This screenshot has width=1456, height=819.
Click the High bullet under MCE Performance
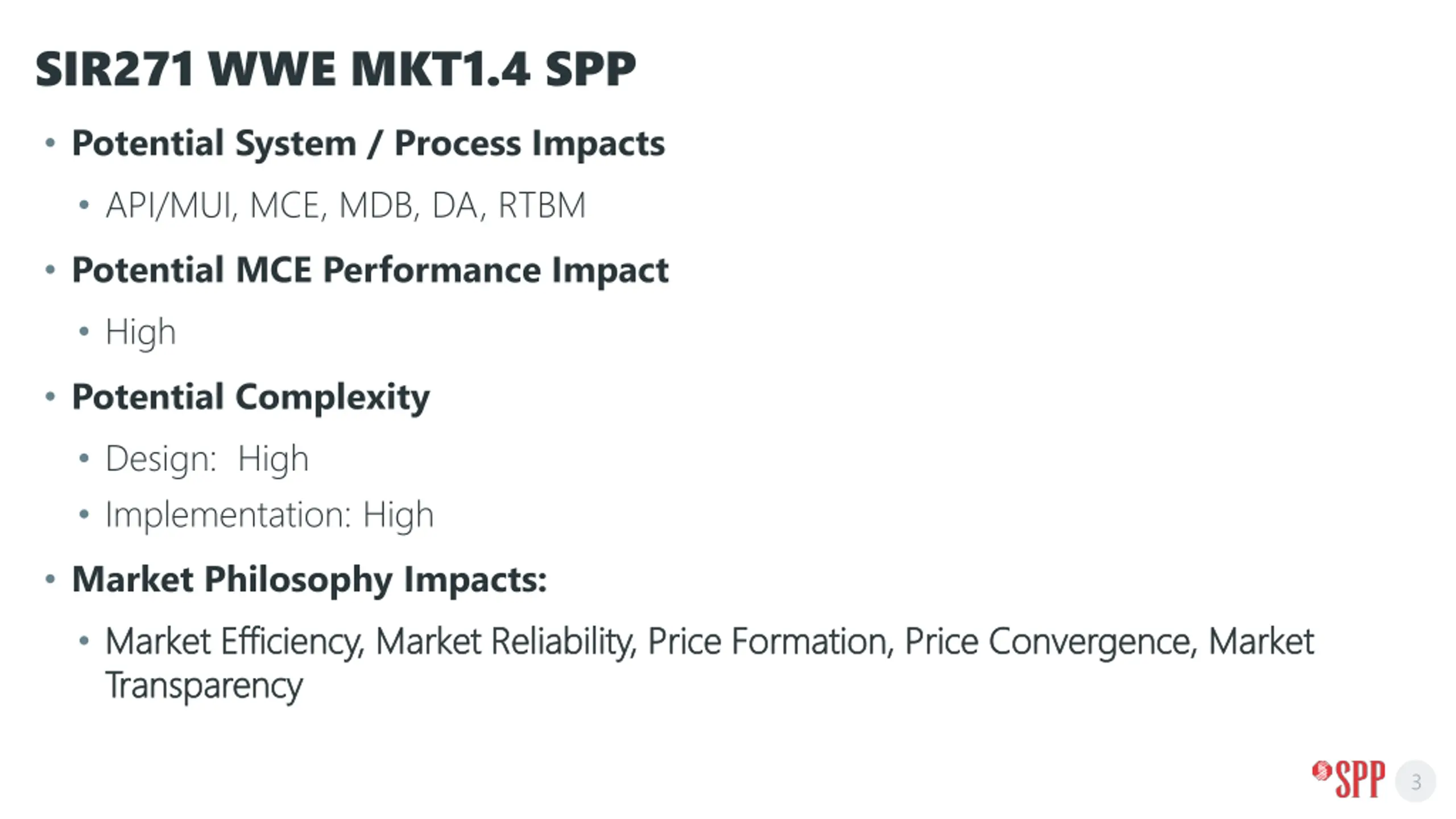point(140,332)
